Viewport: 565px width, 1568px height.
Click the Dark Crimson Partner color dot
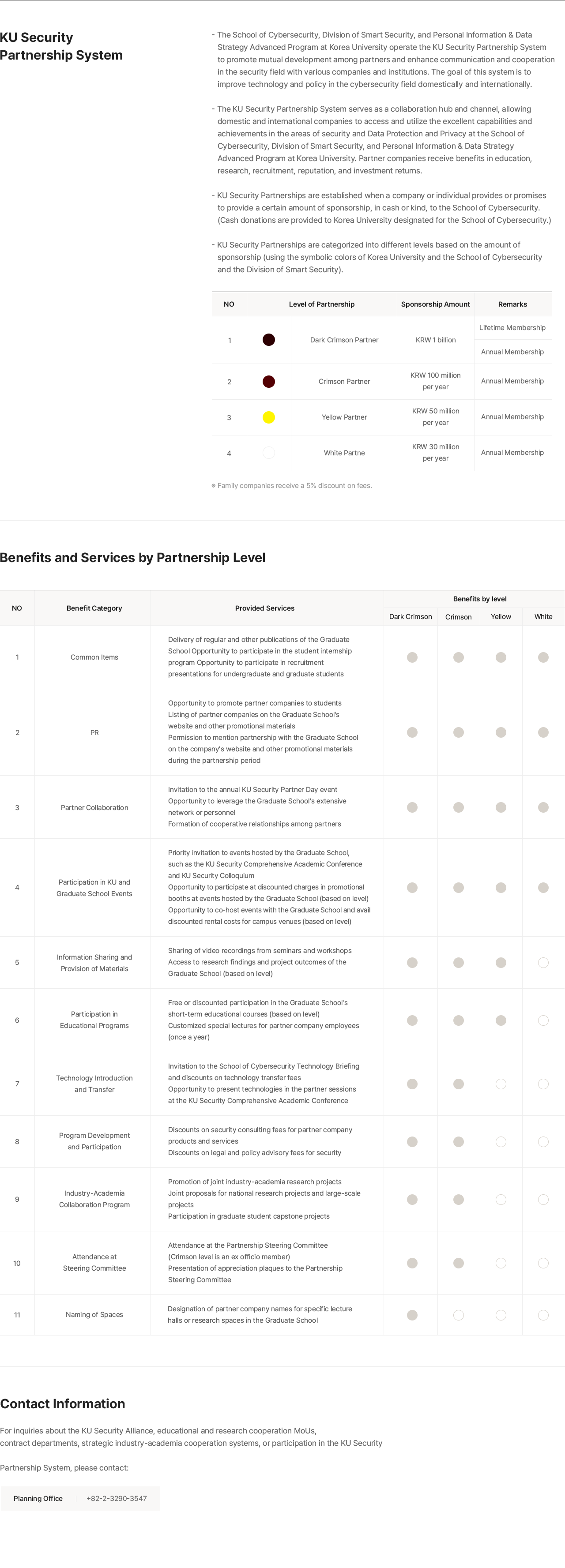pos(268,340)
